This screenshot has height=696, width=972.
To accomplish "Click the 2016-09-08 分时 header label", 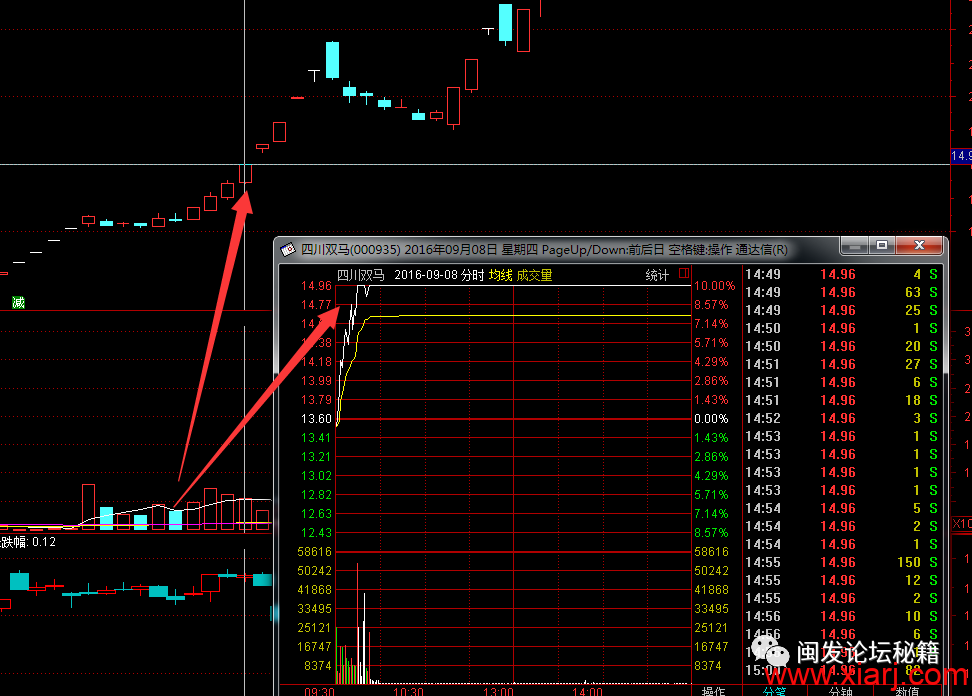I will click(439, 275).
